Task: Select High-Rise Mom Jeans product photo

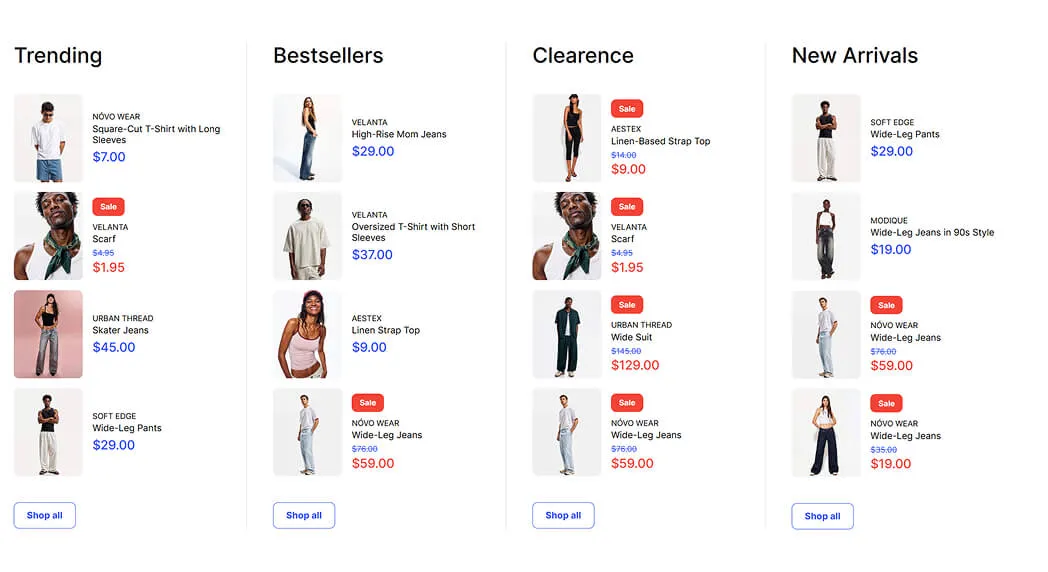Action: [307, 138]
